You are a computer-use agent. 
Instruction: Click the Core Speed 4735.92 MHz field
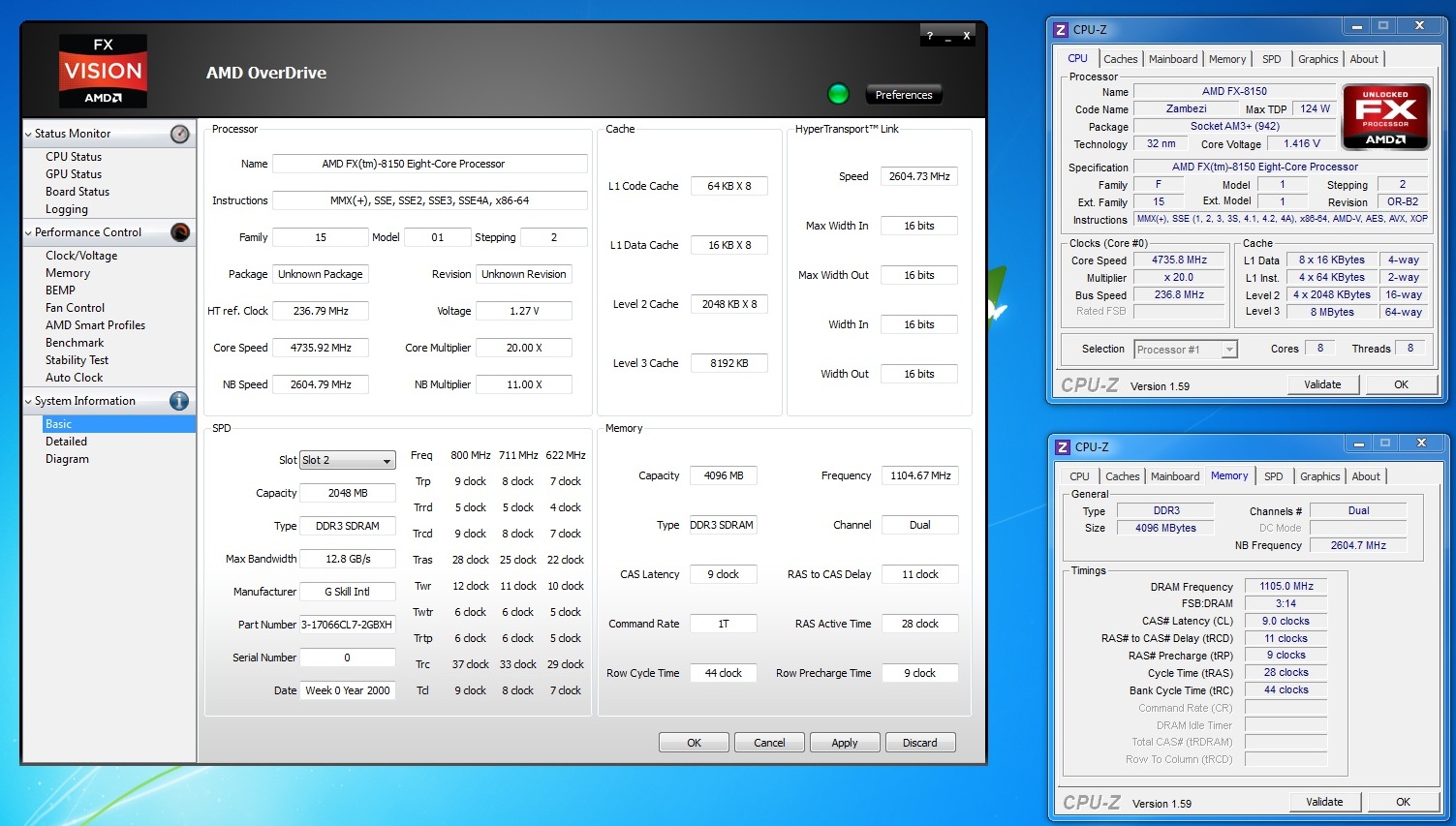click(321, 348)
